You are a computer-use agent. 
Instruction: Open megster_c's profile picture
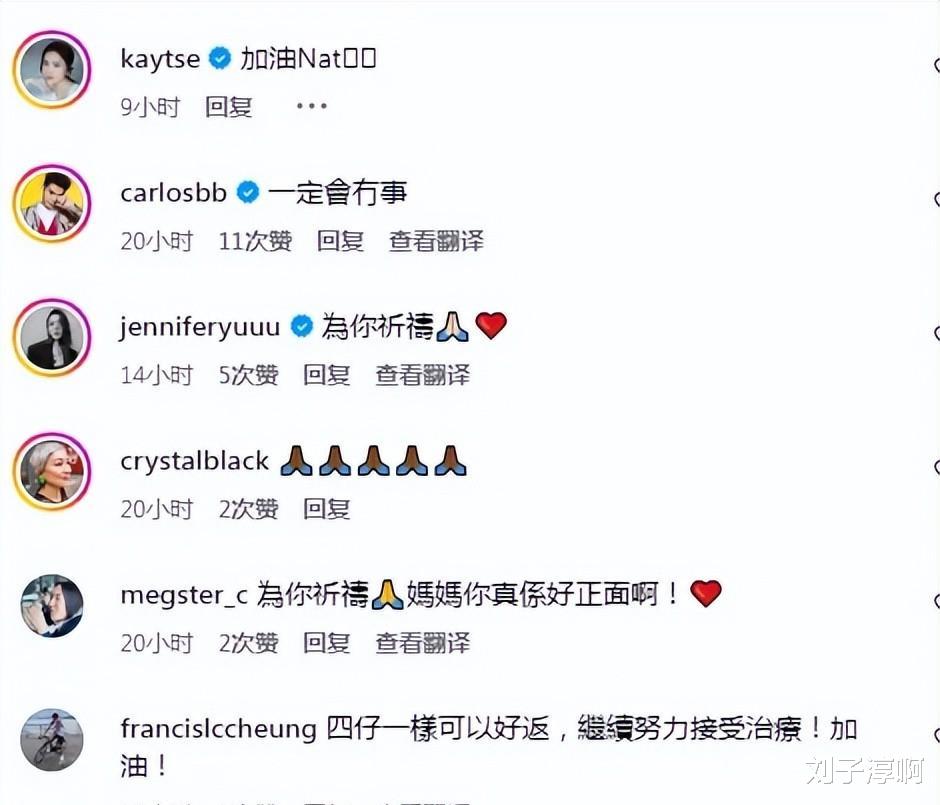(x=52, y=605)
